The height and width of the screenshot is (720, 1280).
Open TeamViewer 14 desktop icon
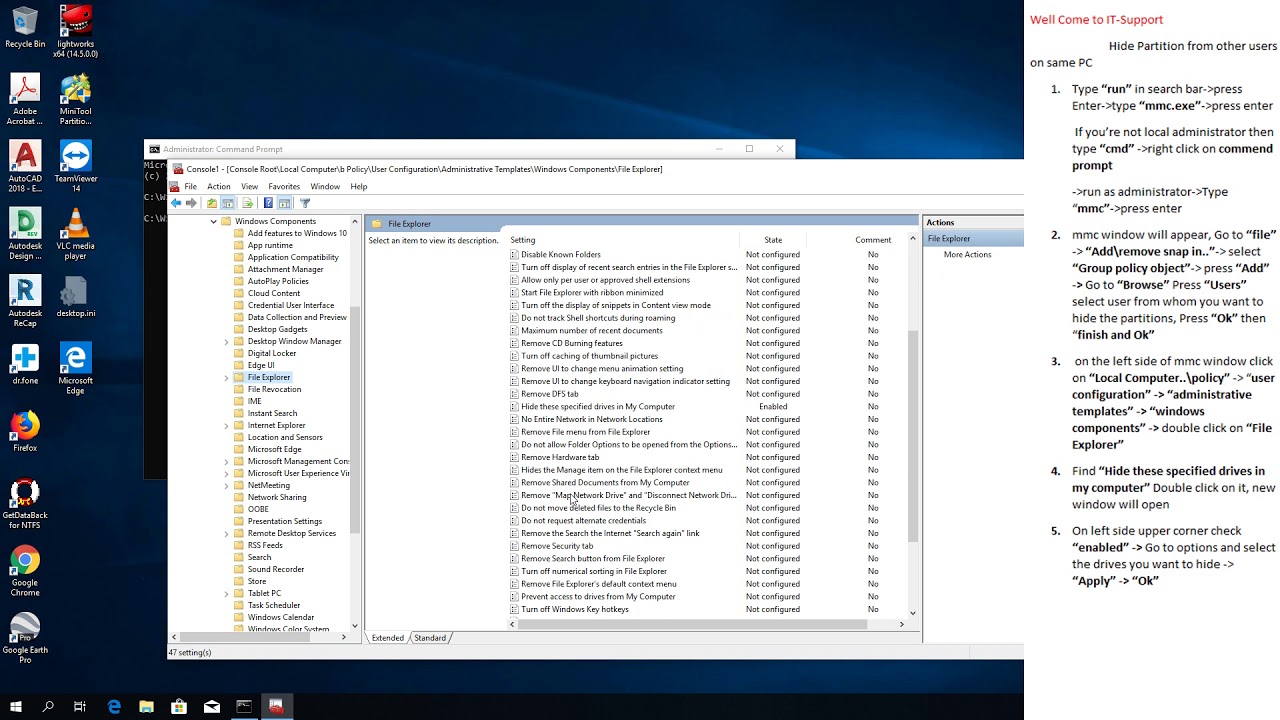click(76, 166)
